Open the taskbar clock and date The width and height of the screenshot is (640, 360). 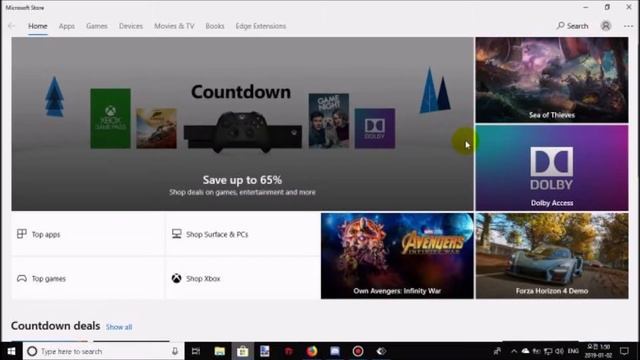click(598, 351)
